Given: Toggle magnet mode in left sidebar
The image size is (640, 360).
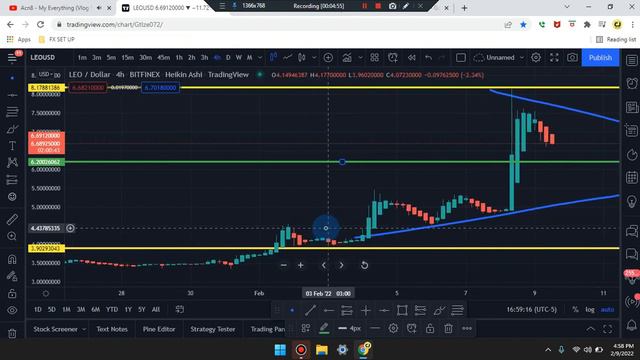Looking at the screenshot, I should click(x=12, y=259).
